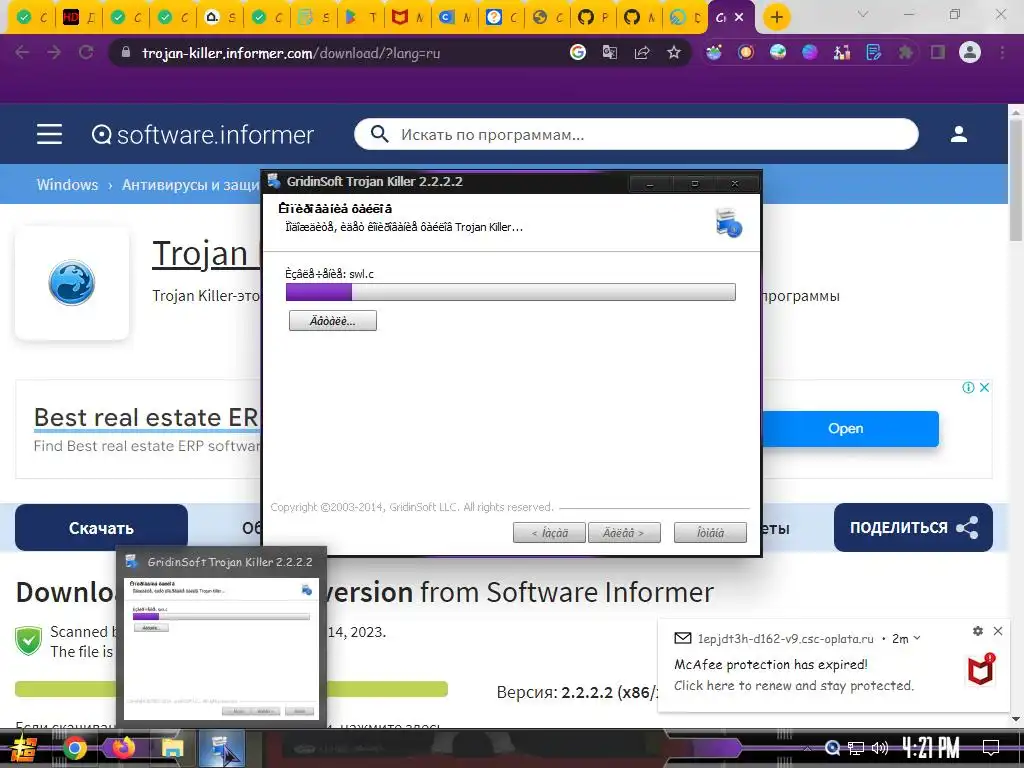This screenshot has width=1024, height=768.
Task: Click the installer's file copy progress bar
Action: click(x=511, y=292)
